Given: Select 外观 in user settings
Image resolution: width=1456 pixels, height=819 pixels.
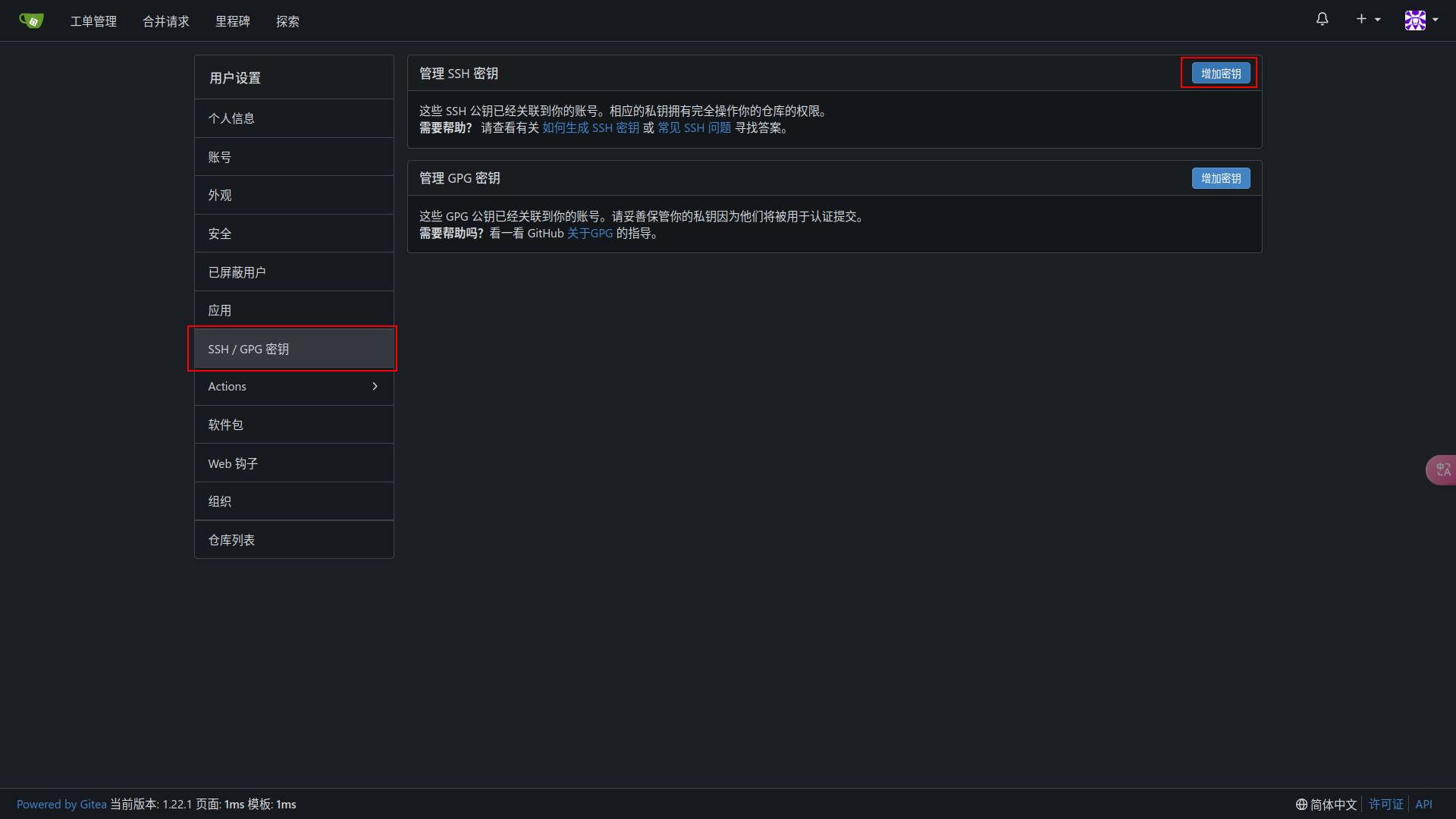Looking at the screenshot, I should 294,195.
